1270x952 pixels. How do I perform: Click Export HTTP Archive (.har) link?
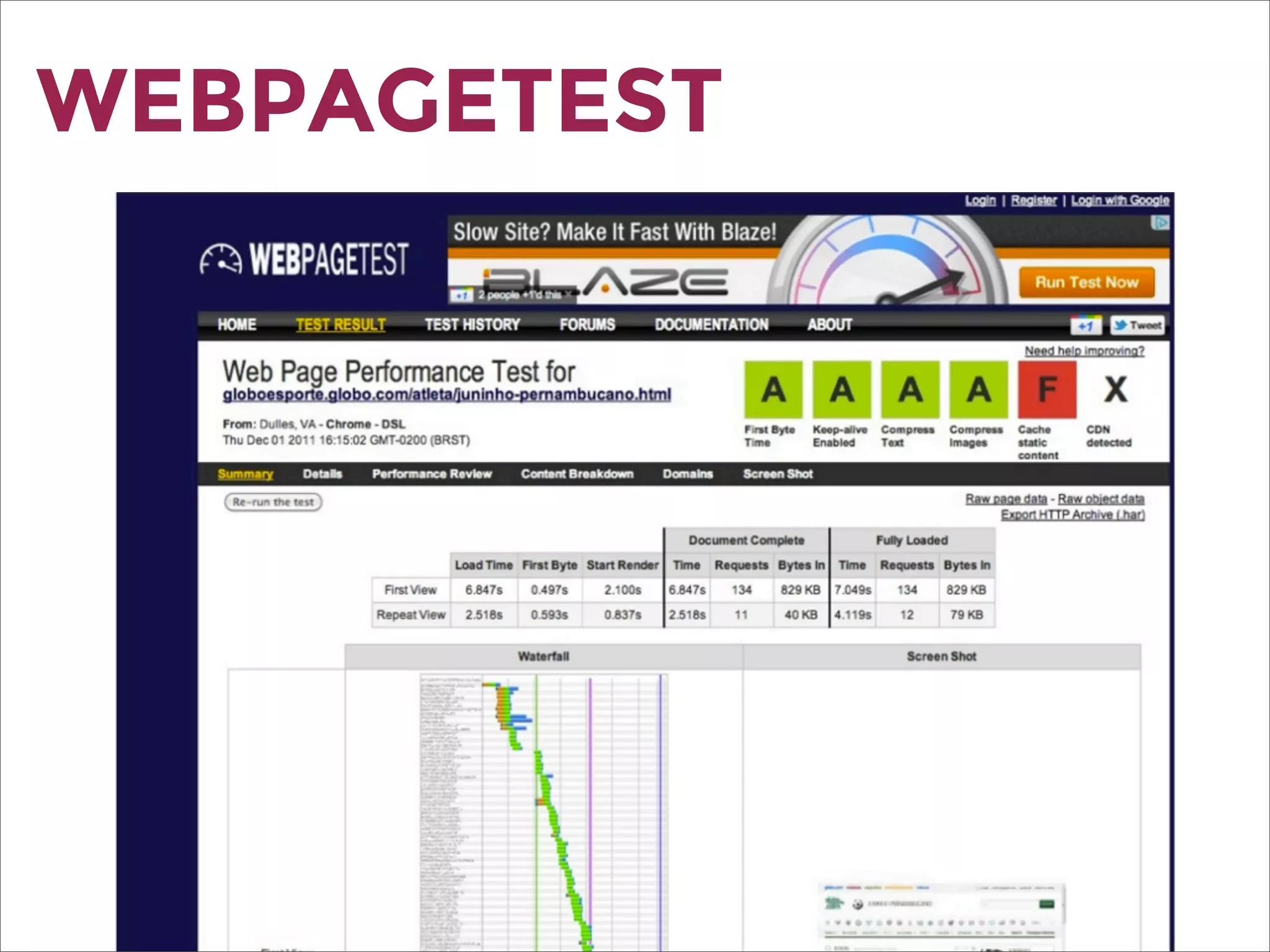point(1073,515)
